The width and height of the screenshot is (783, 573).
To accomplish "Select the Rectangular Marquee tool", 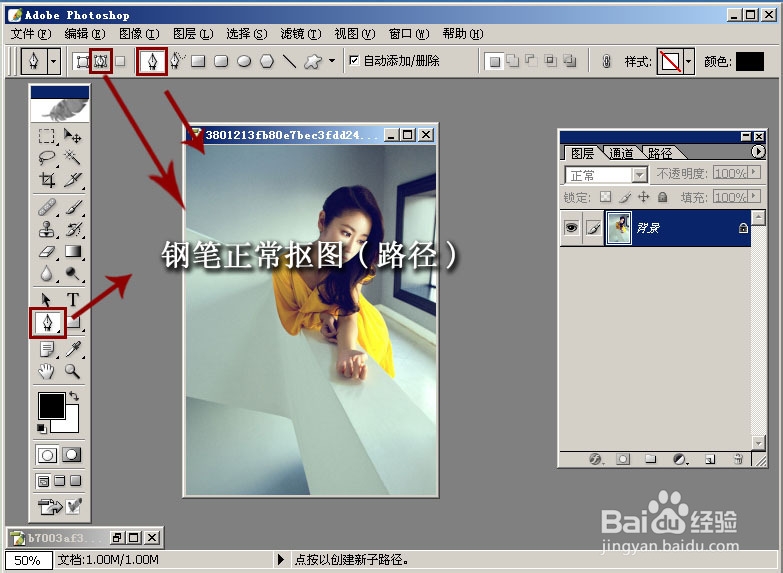I will pos(46,136).
